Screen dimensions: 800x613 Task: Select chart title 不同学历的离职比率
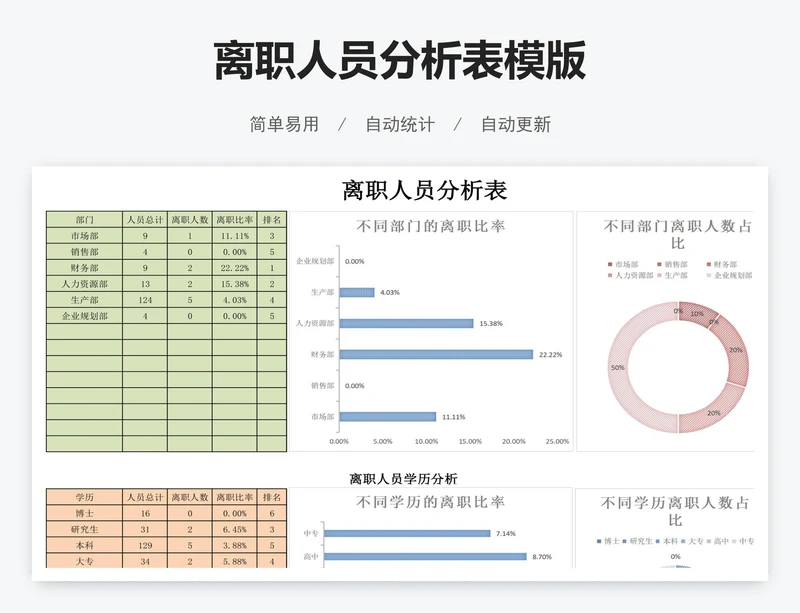click(431, 502)
